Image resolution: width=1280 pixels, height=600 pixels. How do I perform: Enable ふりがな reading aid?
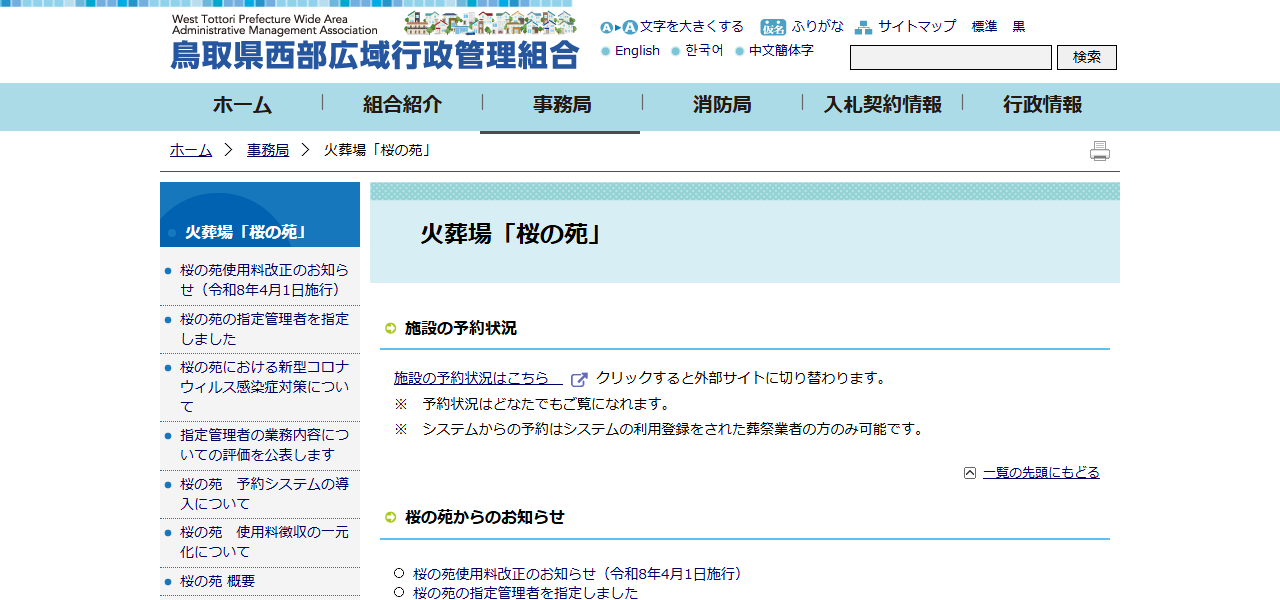click(818, 27)
